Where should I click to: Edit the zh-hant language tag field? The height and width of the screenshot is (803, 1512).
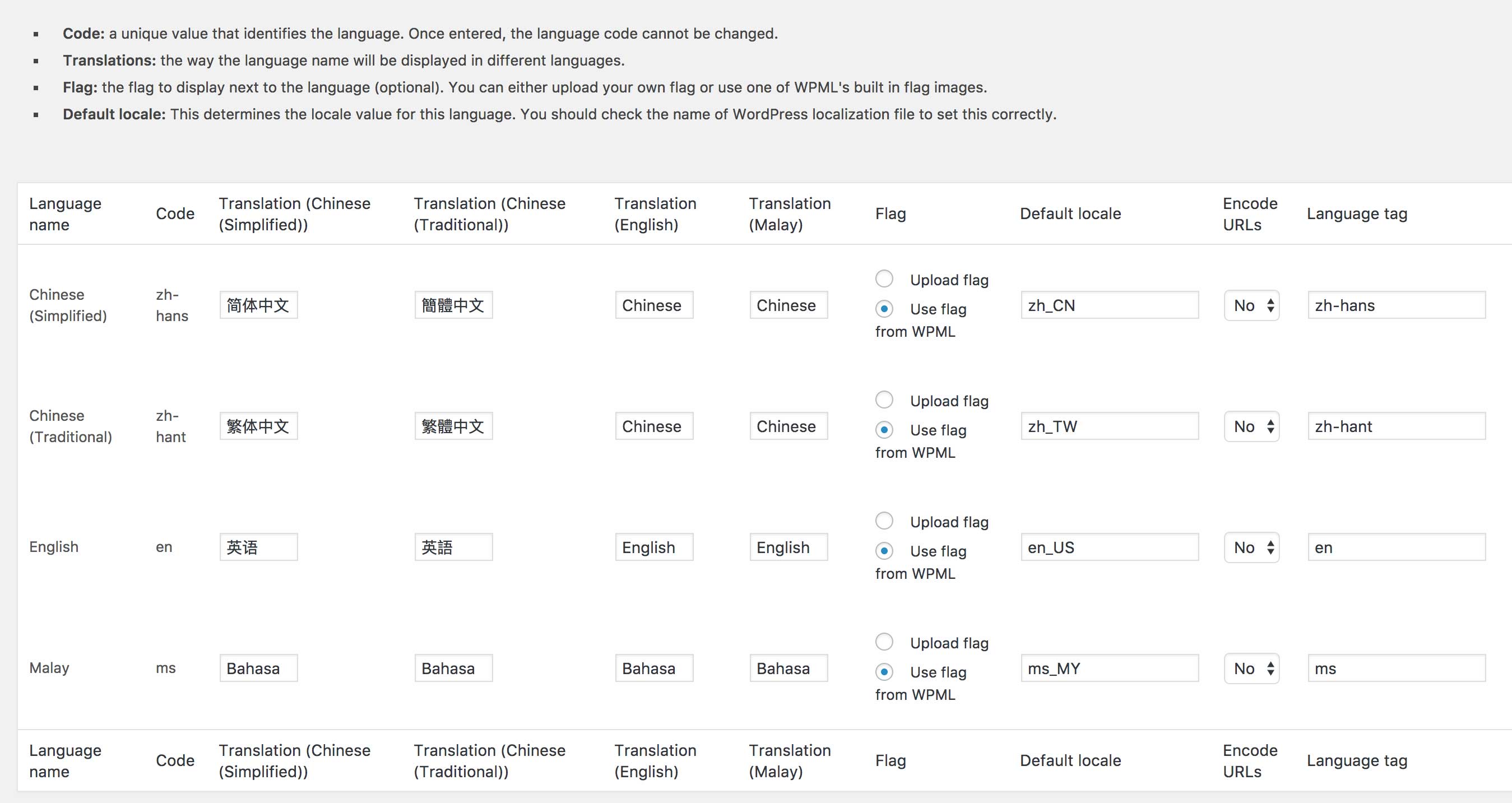[1397, 426]
